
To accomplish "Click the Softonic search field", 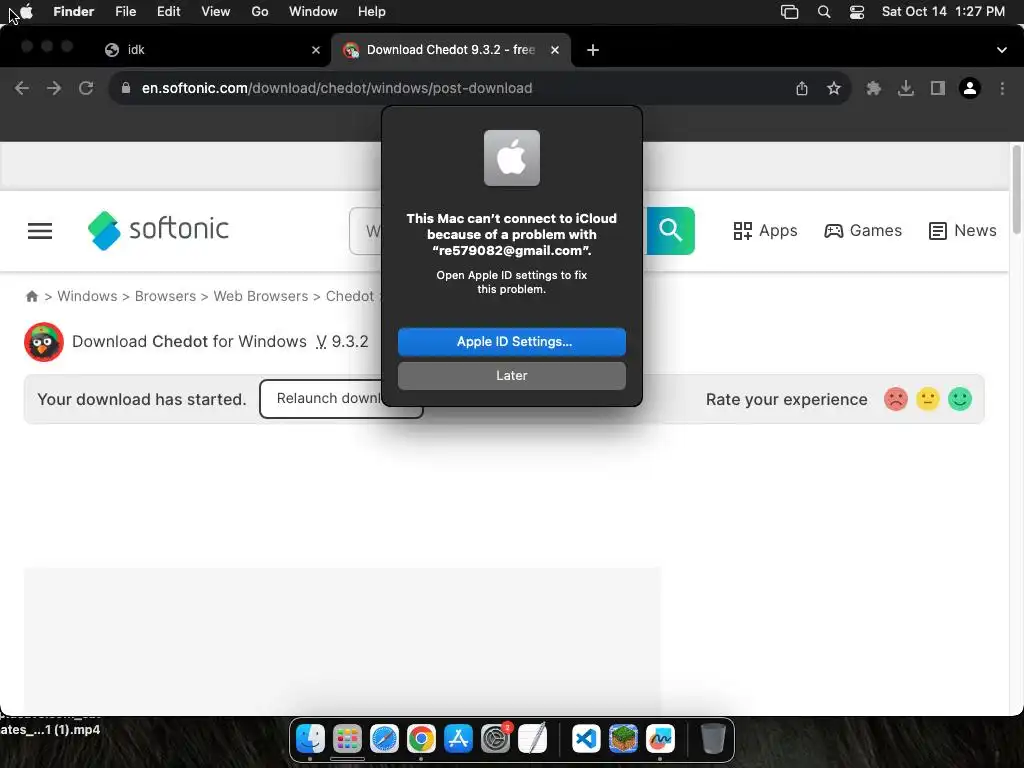I will coord(366,231).
